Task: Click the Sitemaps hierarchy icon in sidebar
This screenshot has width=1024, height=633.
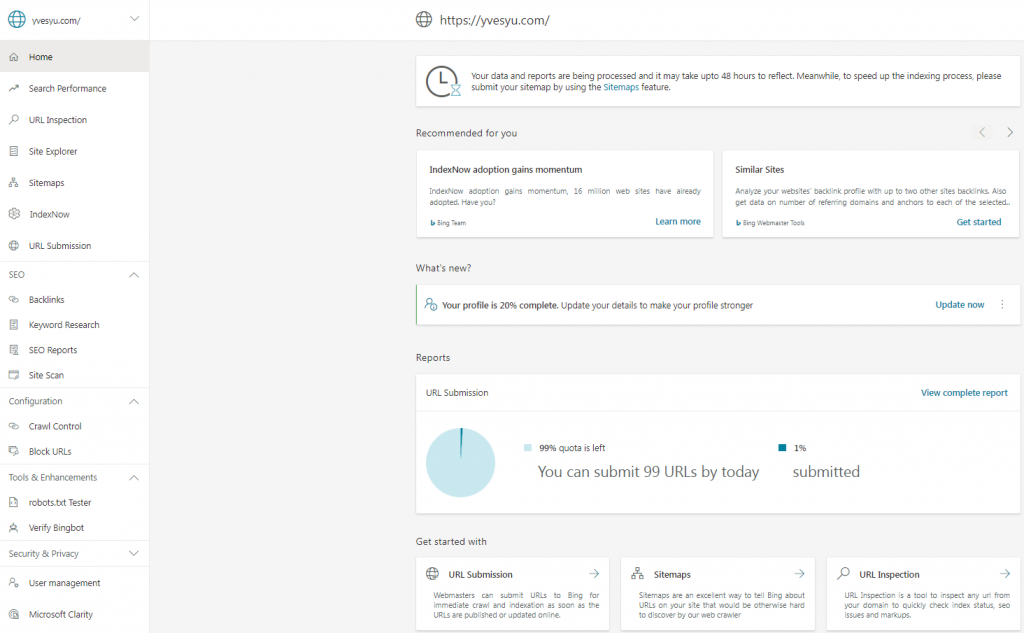Action: tap(14, 183)
